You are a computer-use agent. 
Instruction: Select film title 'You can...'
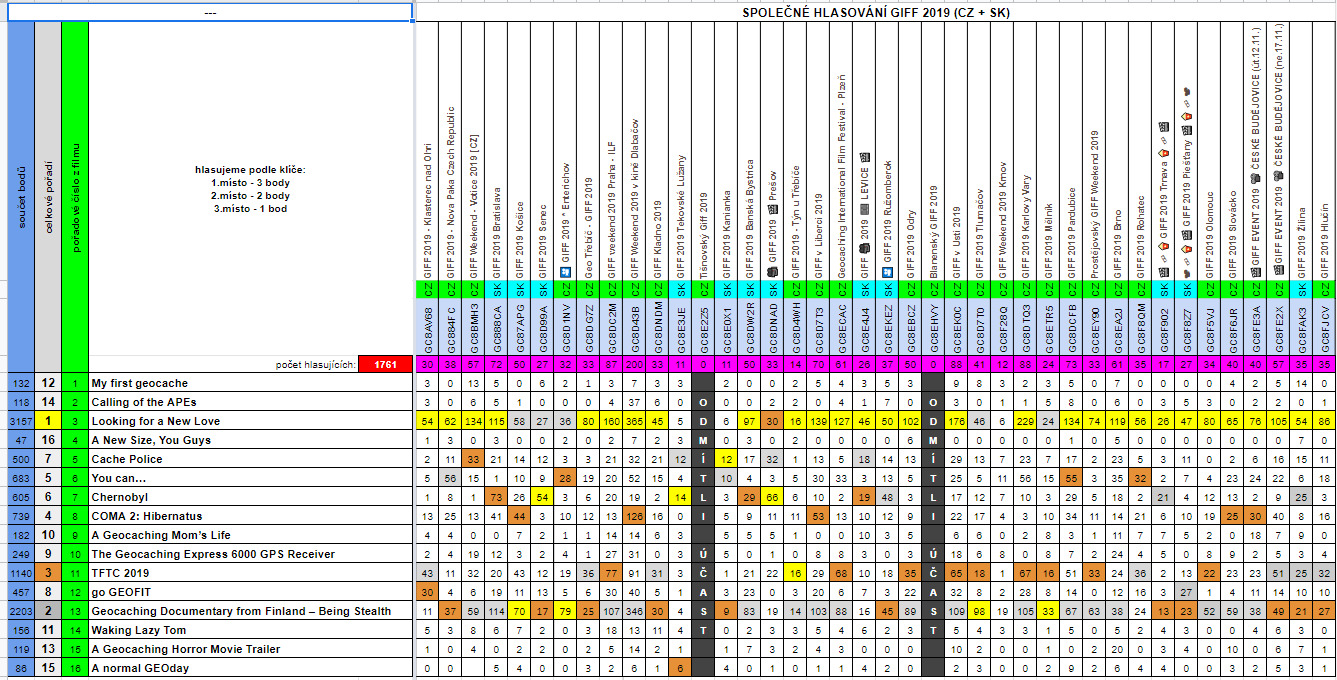coord(251,478)
